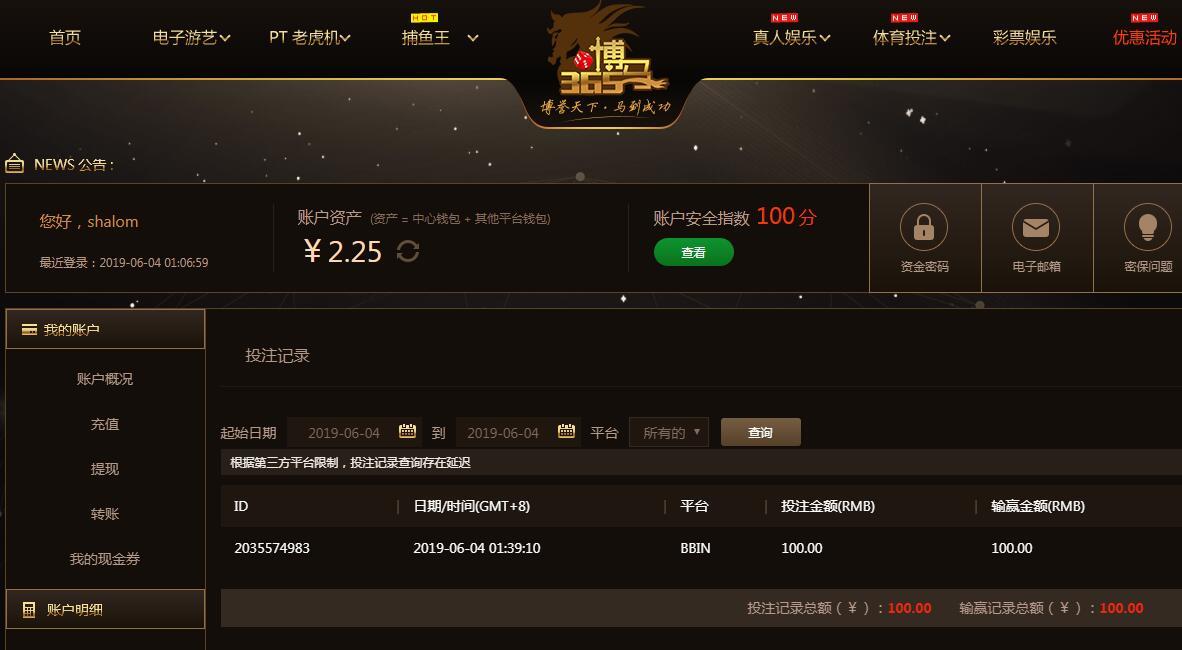
Task: Click the green 查看 button
Action: (x=694, y=252)
